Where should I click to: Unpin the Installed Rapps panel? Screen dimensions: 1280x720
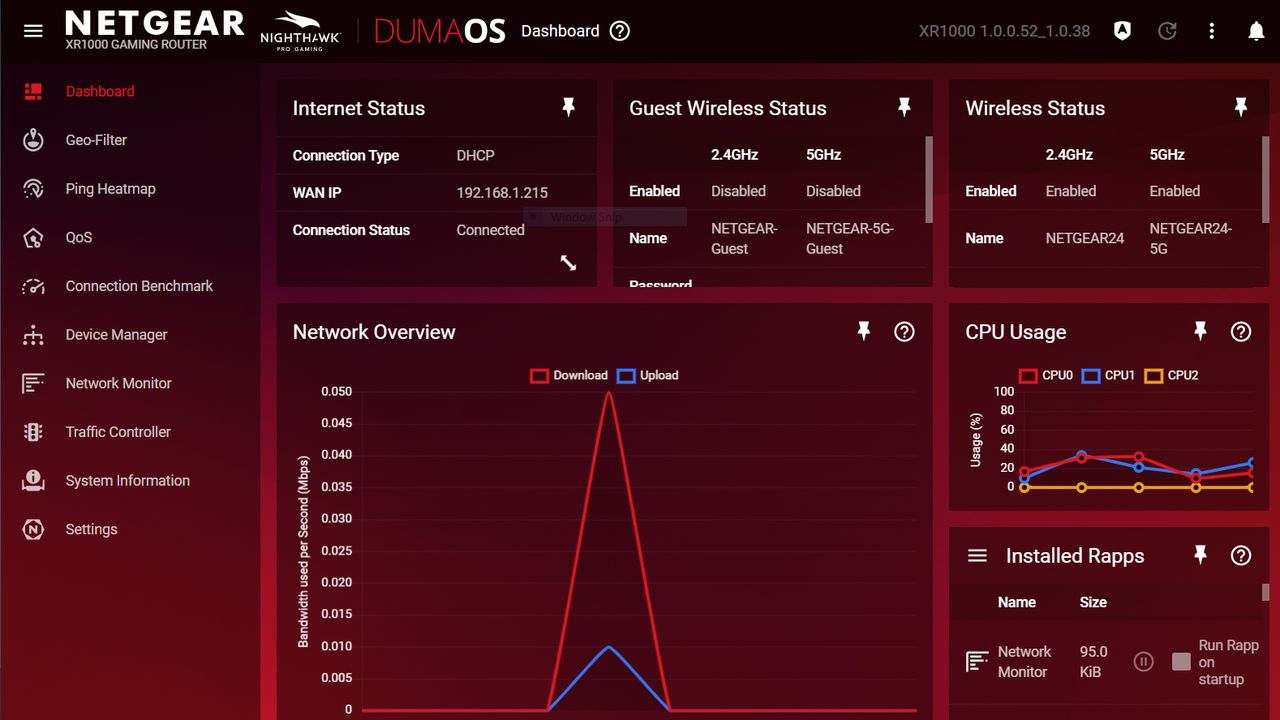(1200, 556)
